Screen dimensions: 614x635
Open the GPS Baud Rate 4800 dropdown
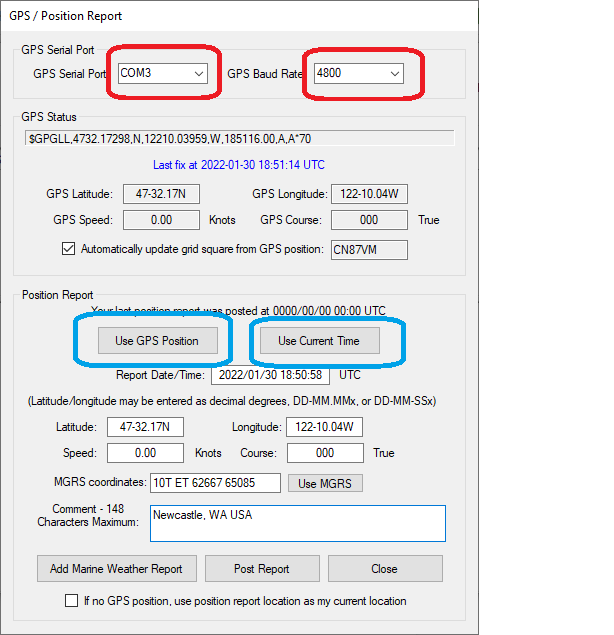coord(359,73)
